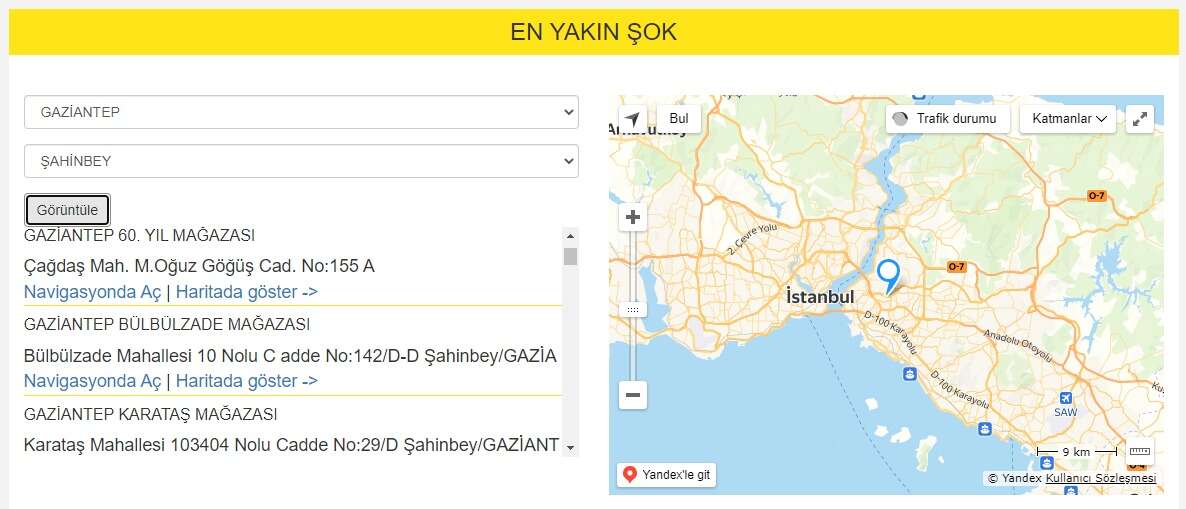Open Navigasyonda Aç for Bülbülzade store
Screen dimensions: 1186x509
pos(93,381)
